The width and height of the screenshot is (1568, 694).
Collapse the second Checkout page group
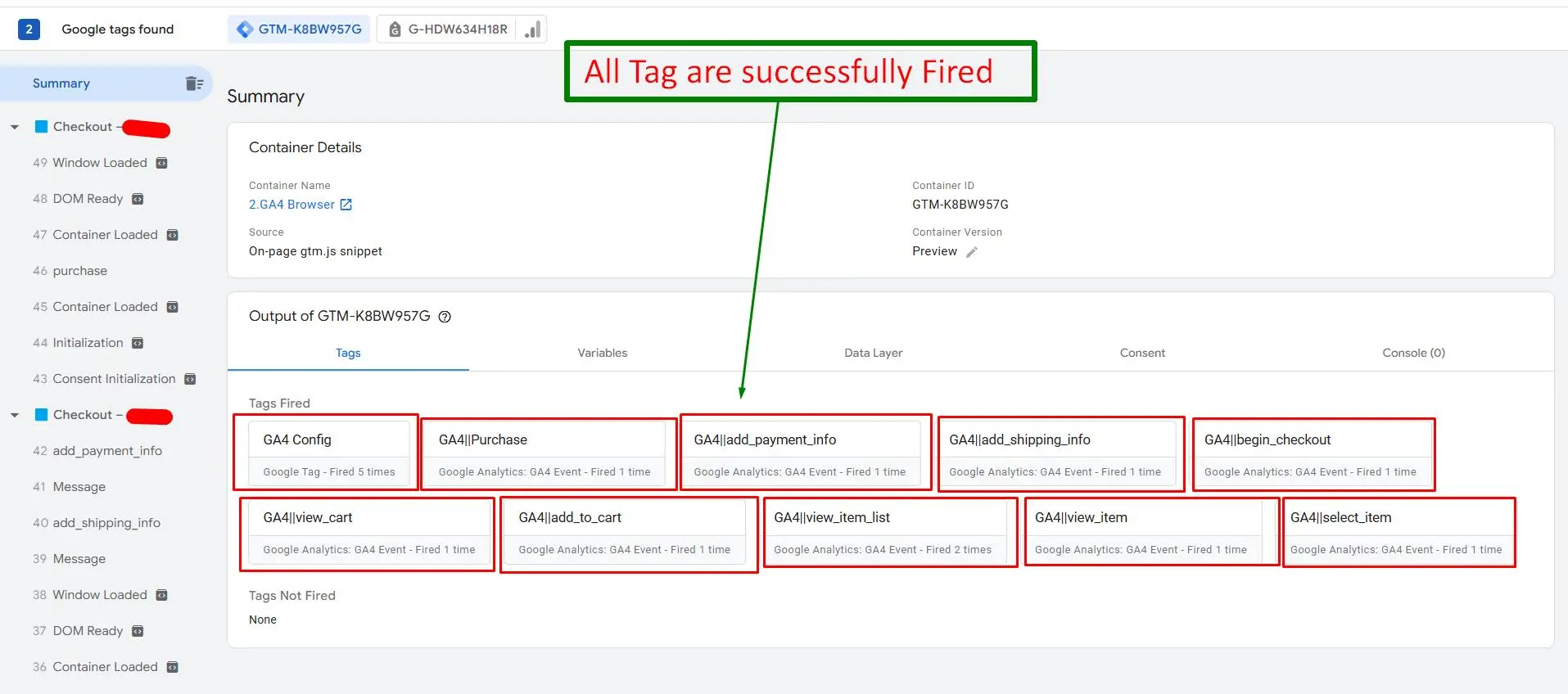(x=15, y=415)
